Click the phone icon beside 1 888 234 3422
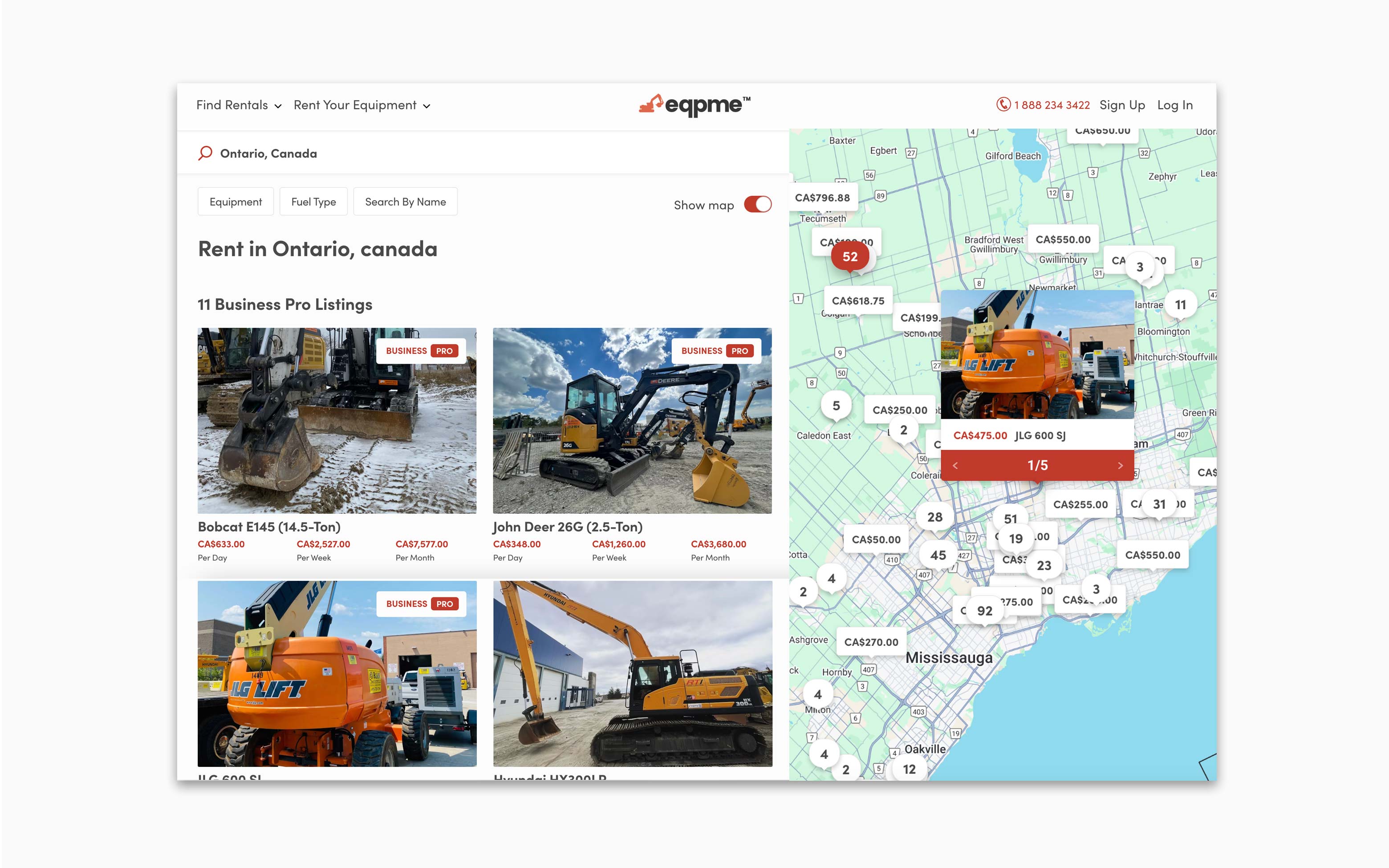Viewport: 1389px width, 868px height. (x=1003, y=105)
